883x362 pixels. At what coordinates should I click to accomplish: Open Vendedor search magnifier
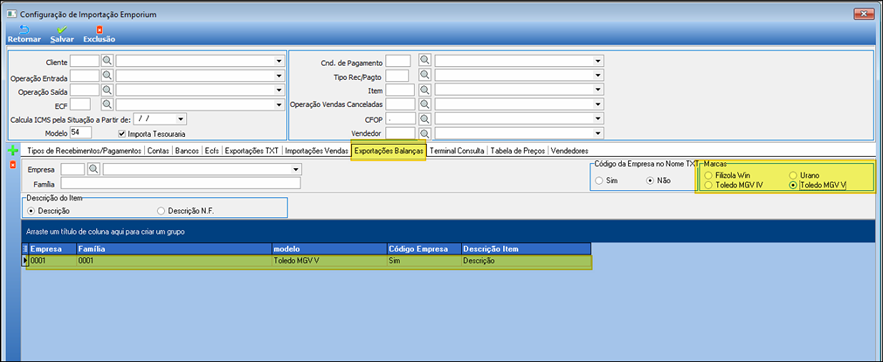click(x=425, y=133)
